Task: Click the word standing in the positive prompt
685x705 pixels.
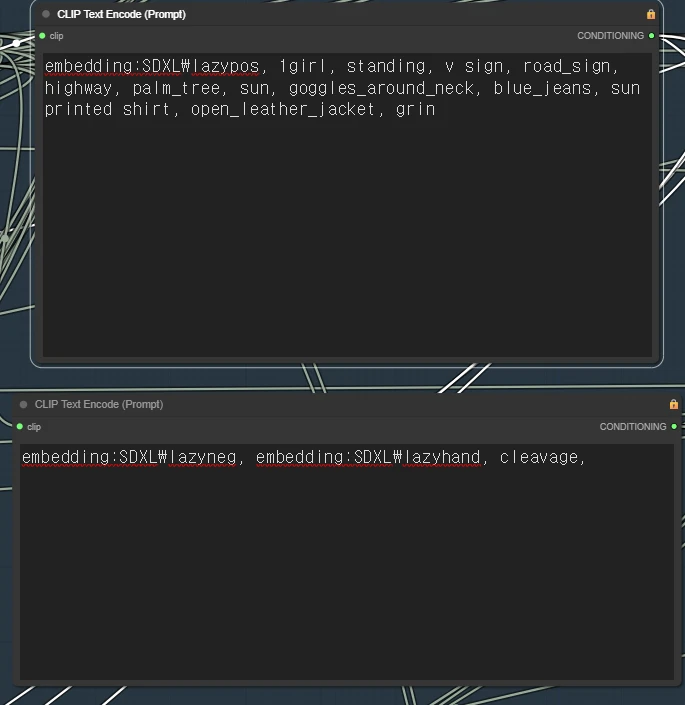Action: click(x=386, y=67)
